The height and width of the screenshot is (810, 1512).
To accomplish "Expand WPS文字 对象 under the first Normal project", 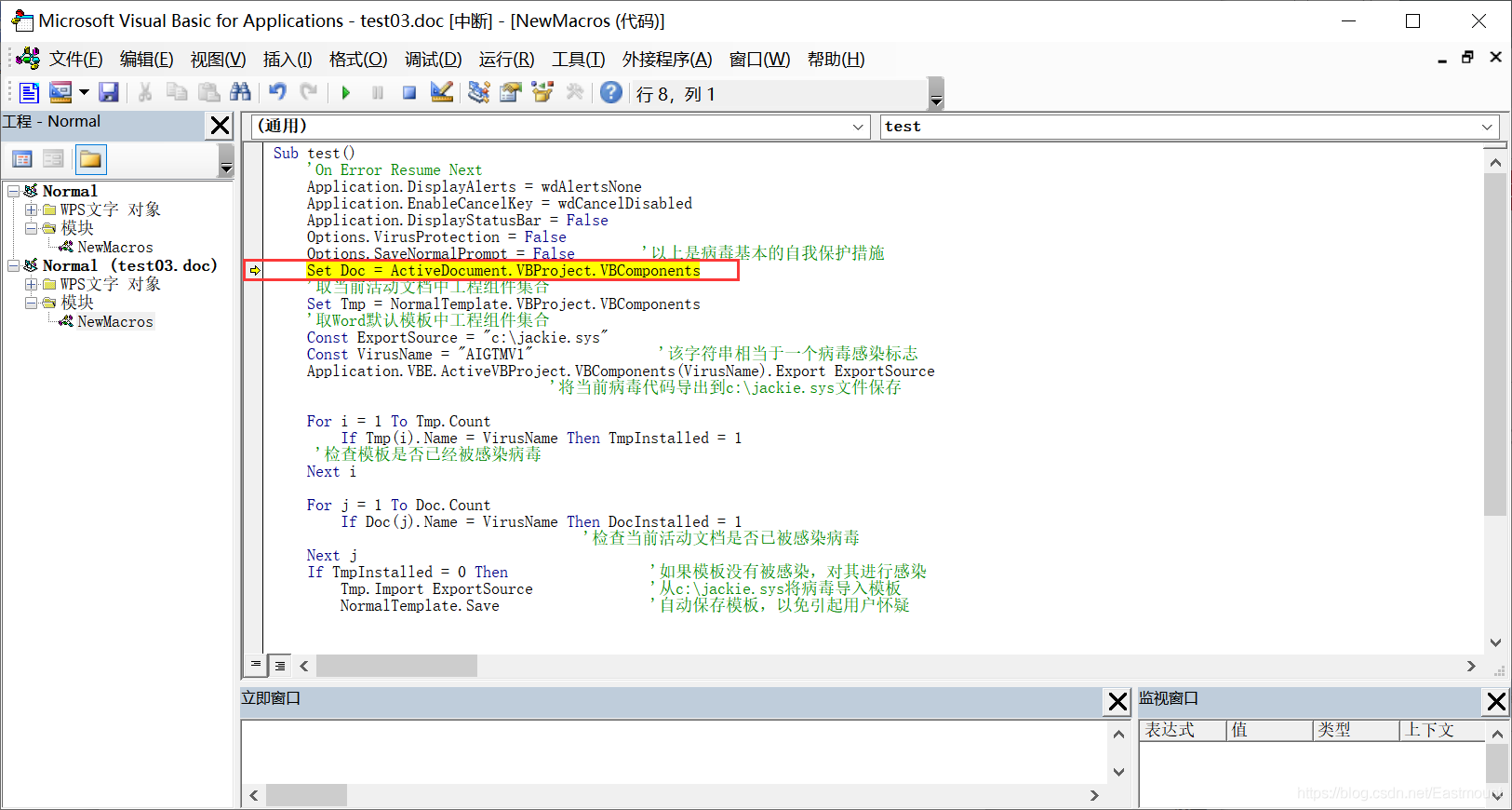I will click(x=31, y=209).
